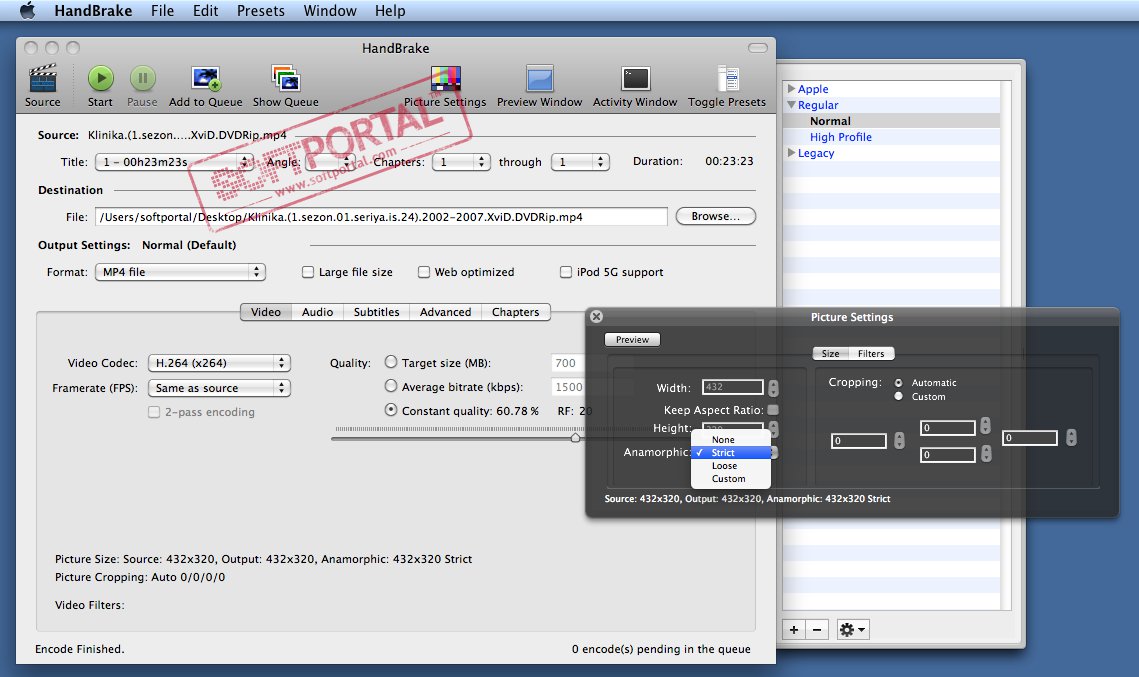Click Preview button in Picture Settings
1139x677 pixels.
pyautogui.click(x=633, y=340)
